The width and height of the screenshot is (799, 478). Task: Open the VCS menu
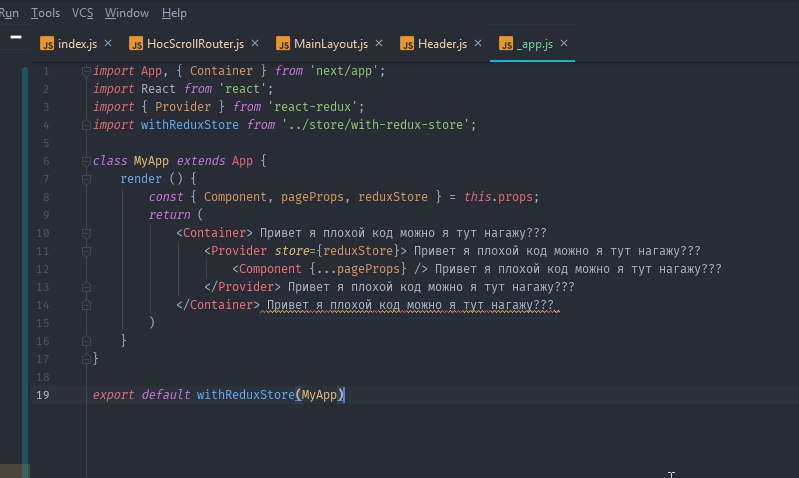pos(83,13)
